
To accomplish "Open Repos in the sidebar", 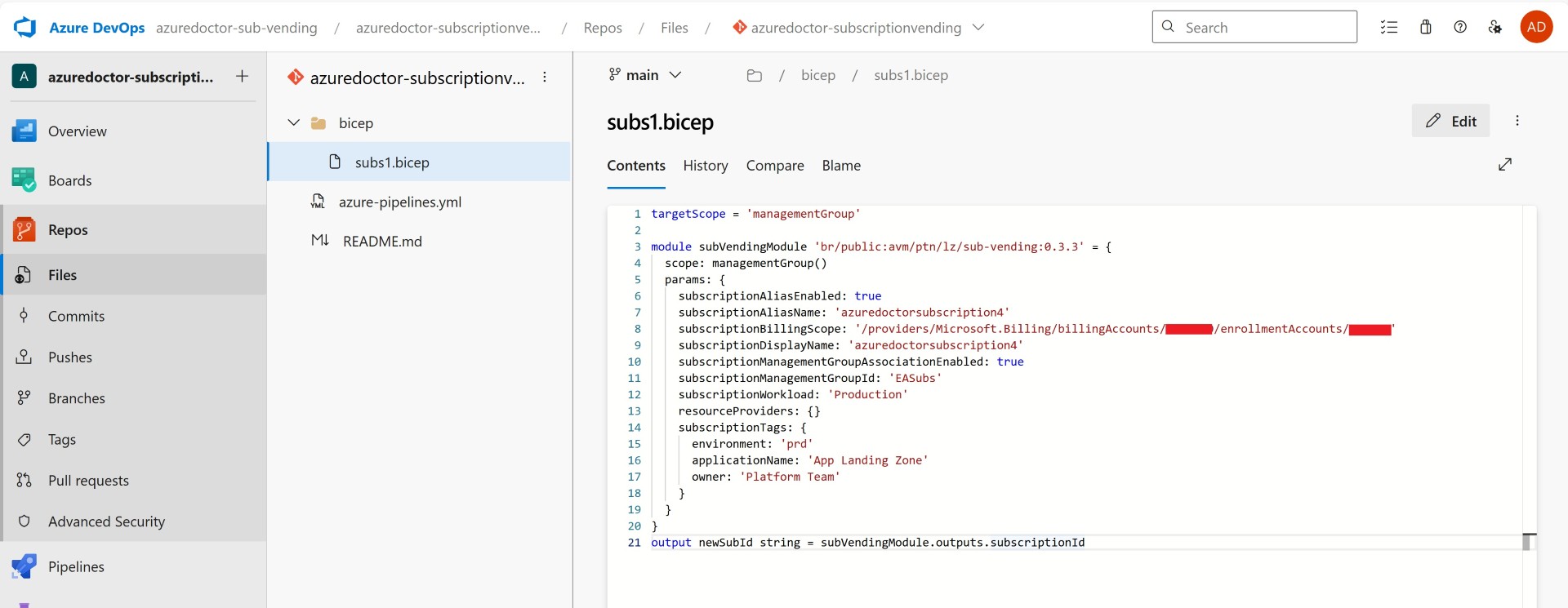I will click(x=134, y=230).
